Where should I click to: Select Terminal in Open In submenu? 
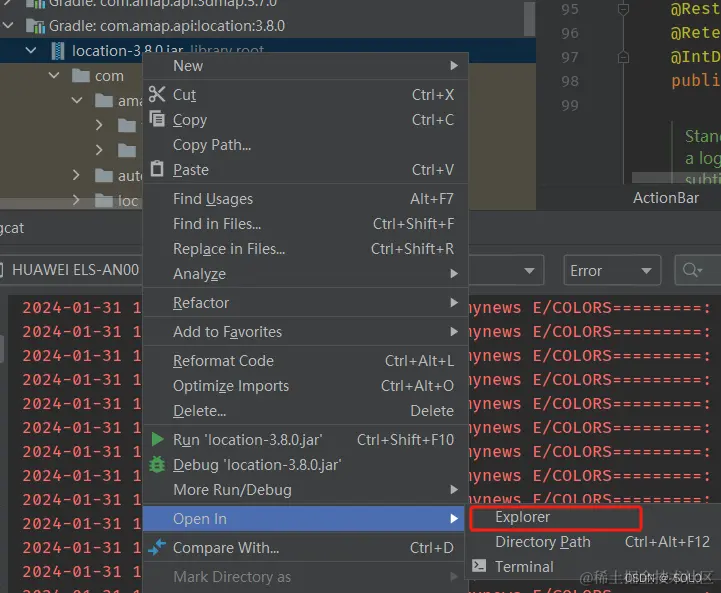594,566
